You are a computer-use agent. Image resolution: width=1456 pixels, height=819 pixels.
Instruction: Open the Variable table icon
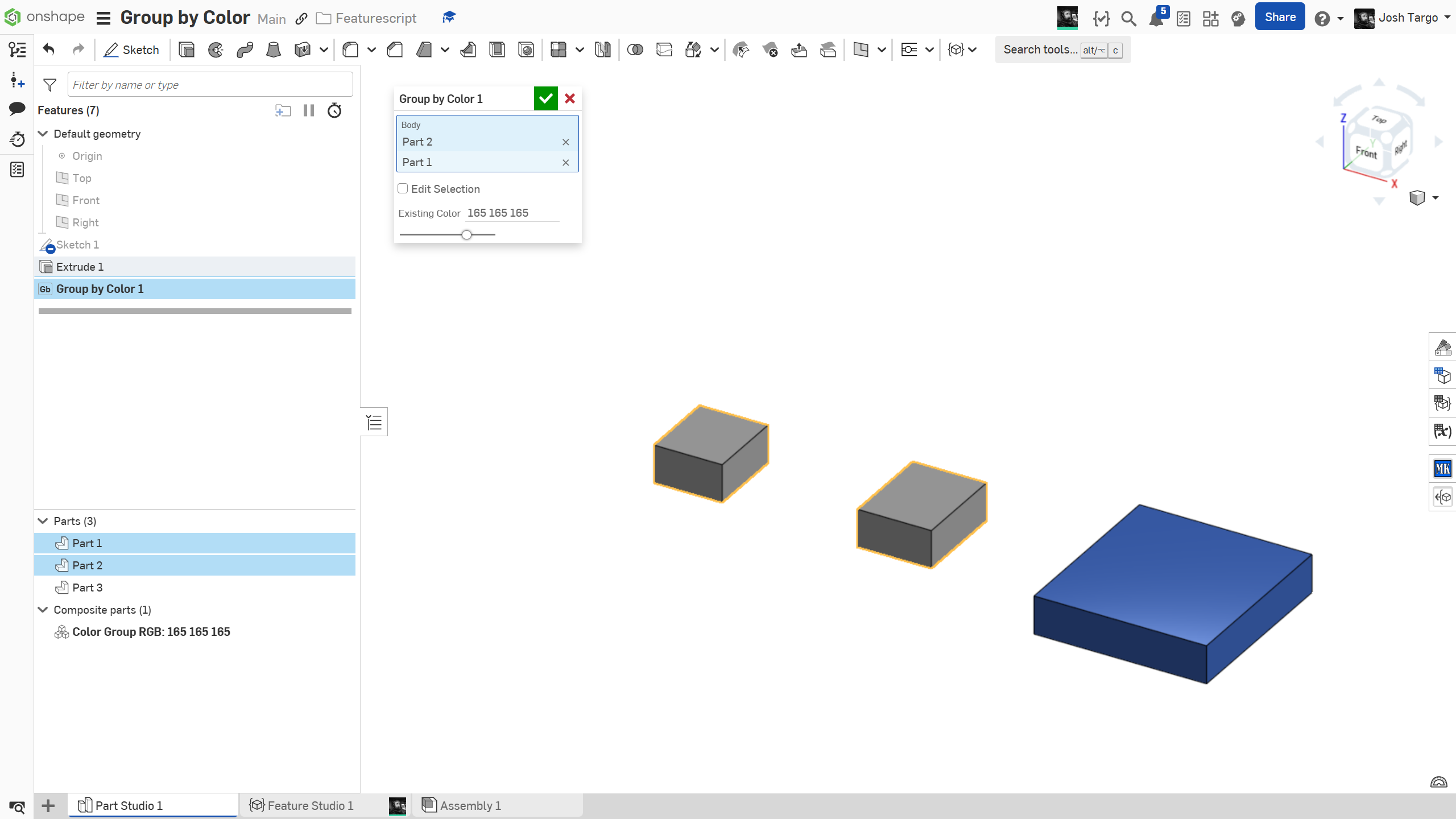click(1443, 431)
